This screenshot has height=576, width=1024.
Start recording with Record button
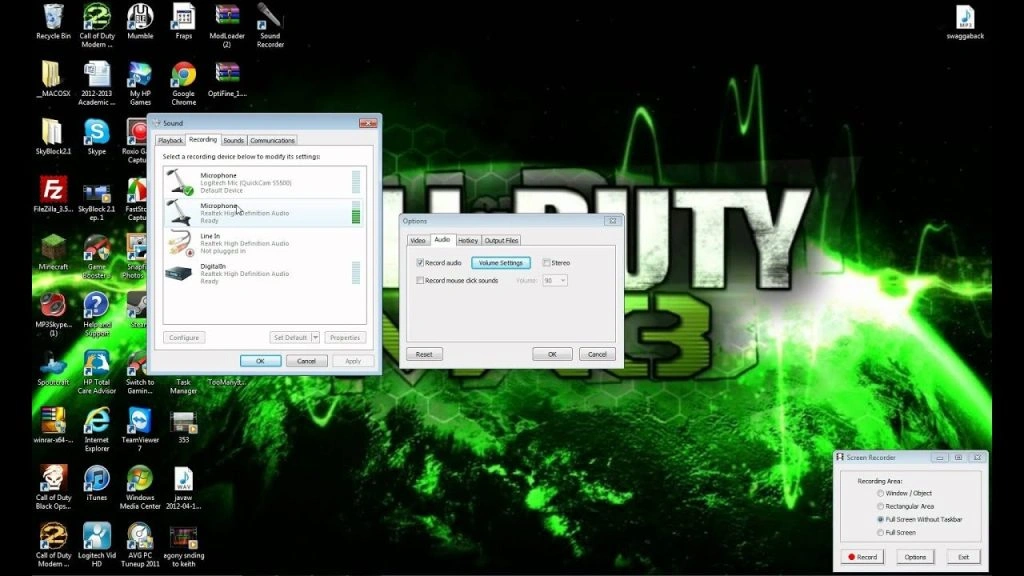coord(862,557)
